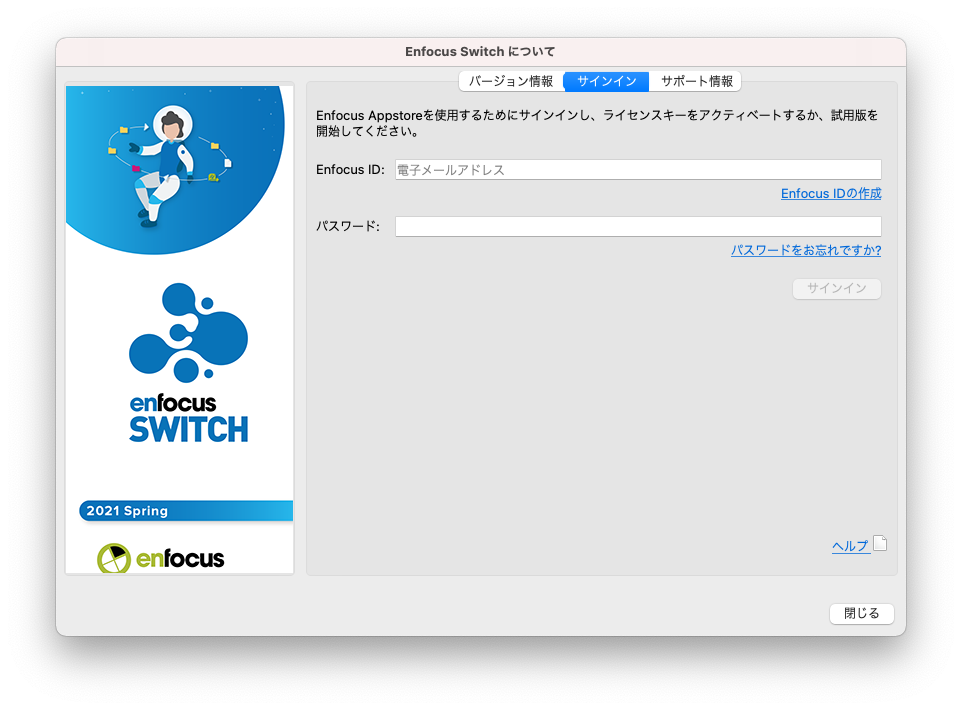Viewport: 962px width, 710px height.
Task: Click the パスワードをお忘れですか? link
Action: coord(806,250)
